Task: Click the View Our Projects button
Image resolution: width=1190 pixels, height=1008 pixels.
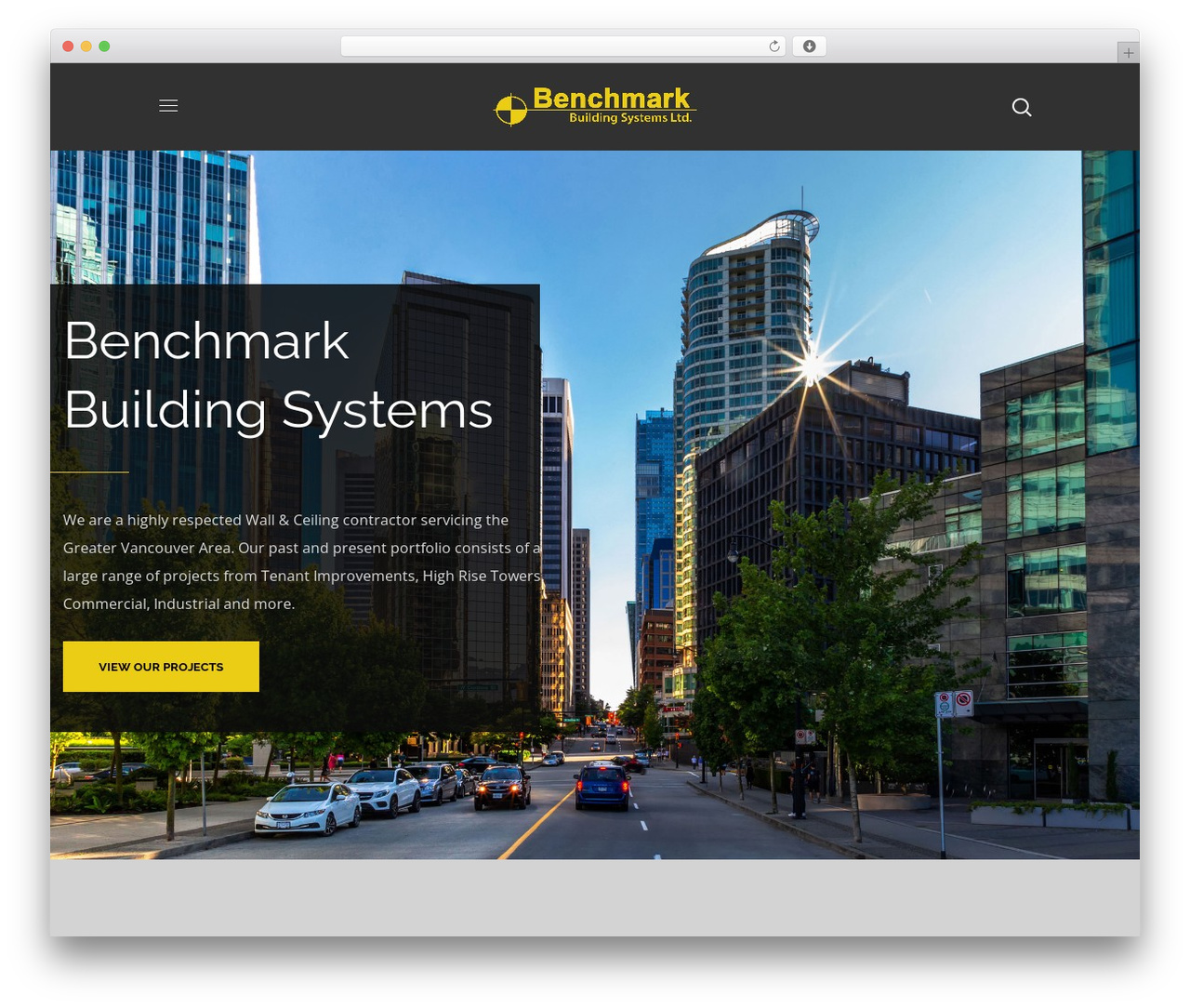Action: [161, 667]
